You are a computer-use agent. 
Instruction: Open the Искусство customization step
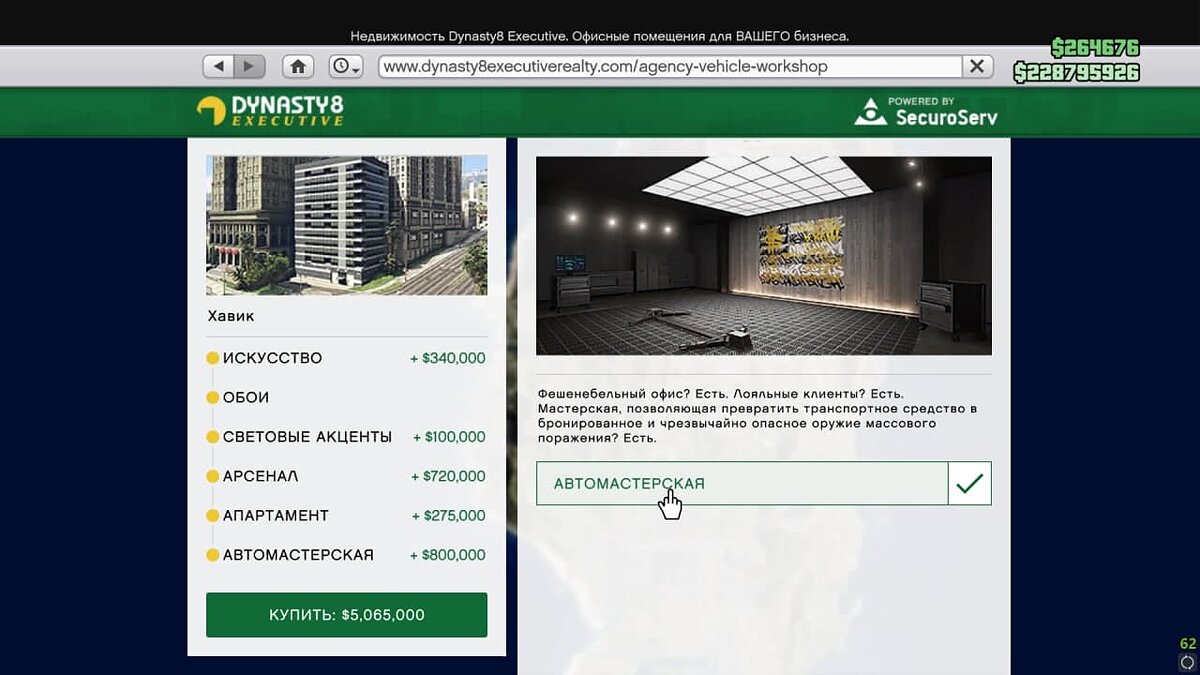272,358
